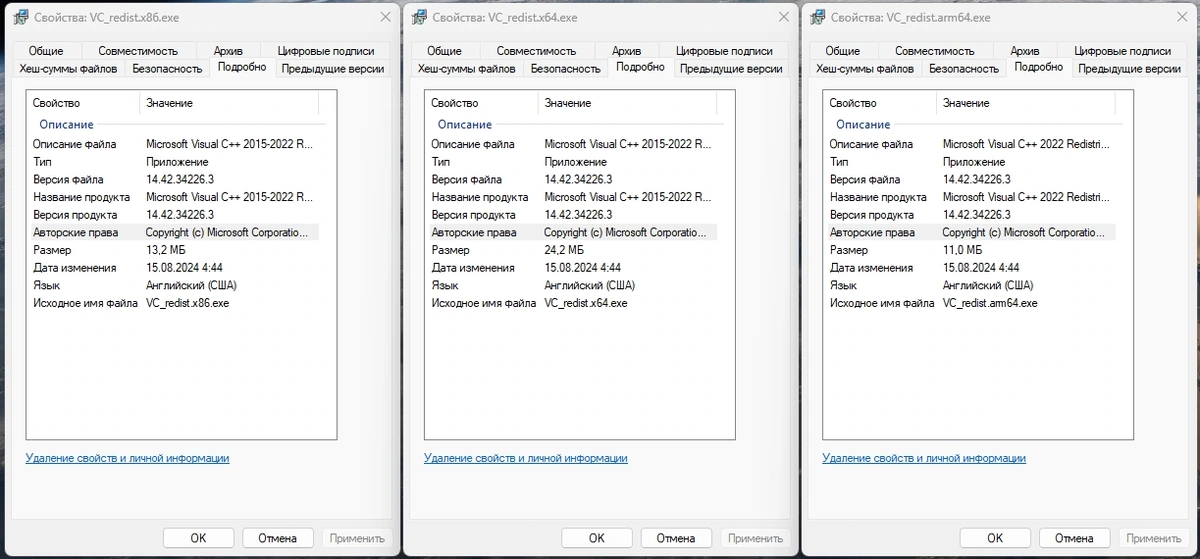Screen dimensions: 1200x559
Task: Click the installer icon in VC_redist.arm64.exe title bar
Action: 817,17
